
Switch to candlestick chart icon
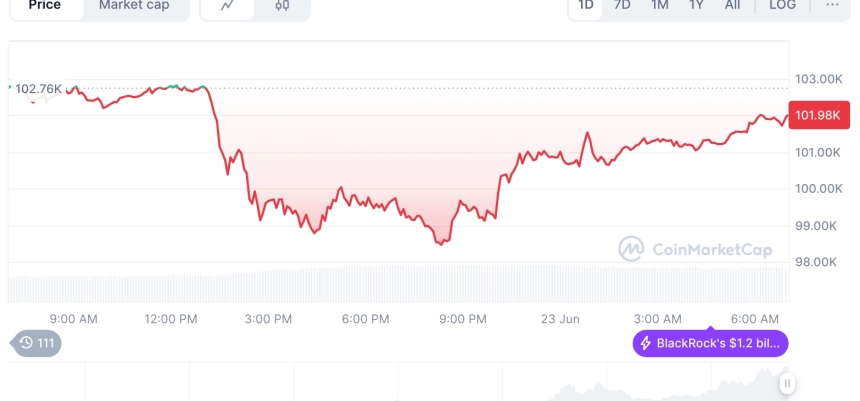pyautogui.click(x=282, y=5)
